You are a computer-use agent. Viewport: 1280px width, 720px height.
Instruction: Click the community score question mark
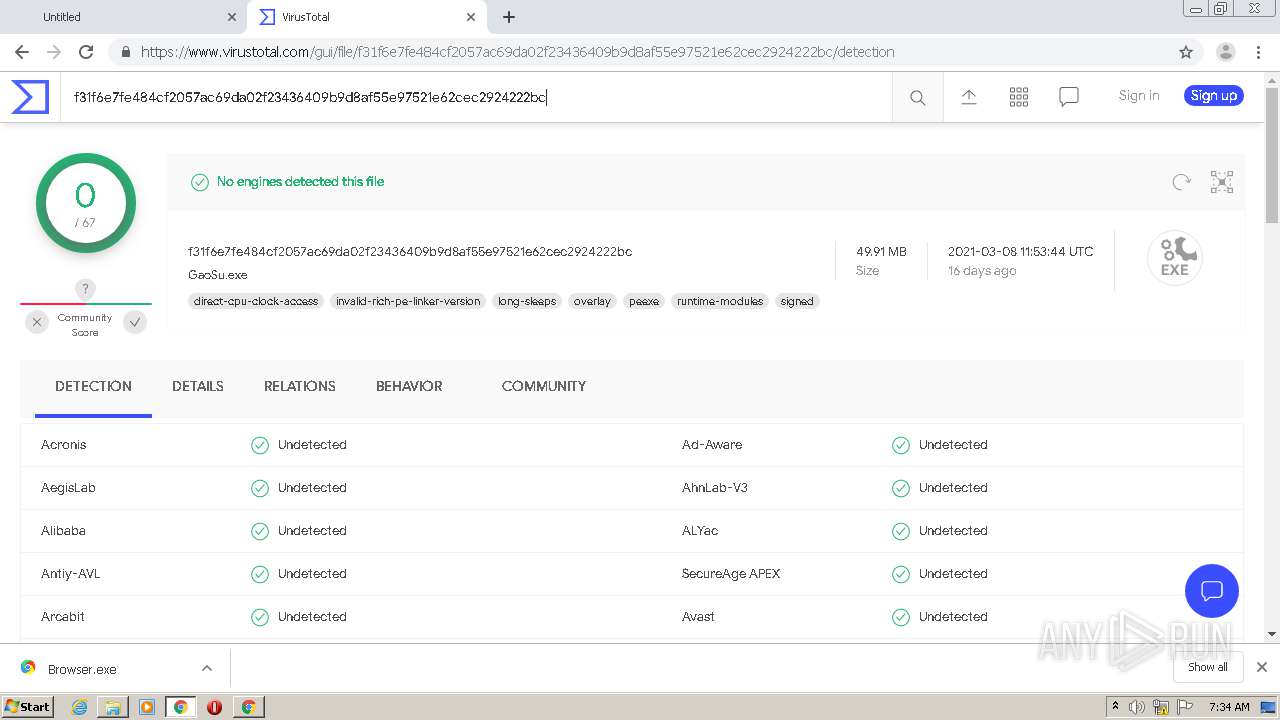(86, 289)
